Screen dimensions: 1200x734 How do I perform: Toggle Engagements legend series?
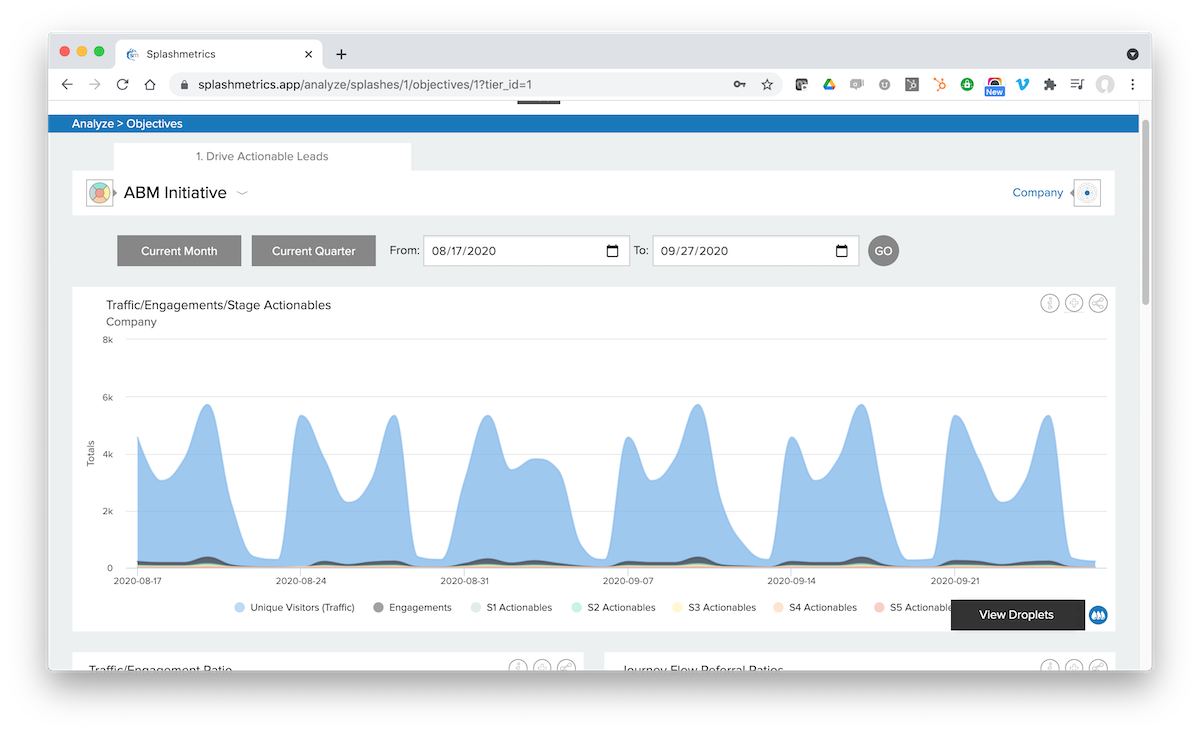(x=412, y=607)
